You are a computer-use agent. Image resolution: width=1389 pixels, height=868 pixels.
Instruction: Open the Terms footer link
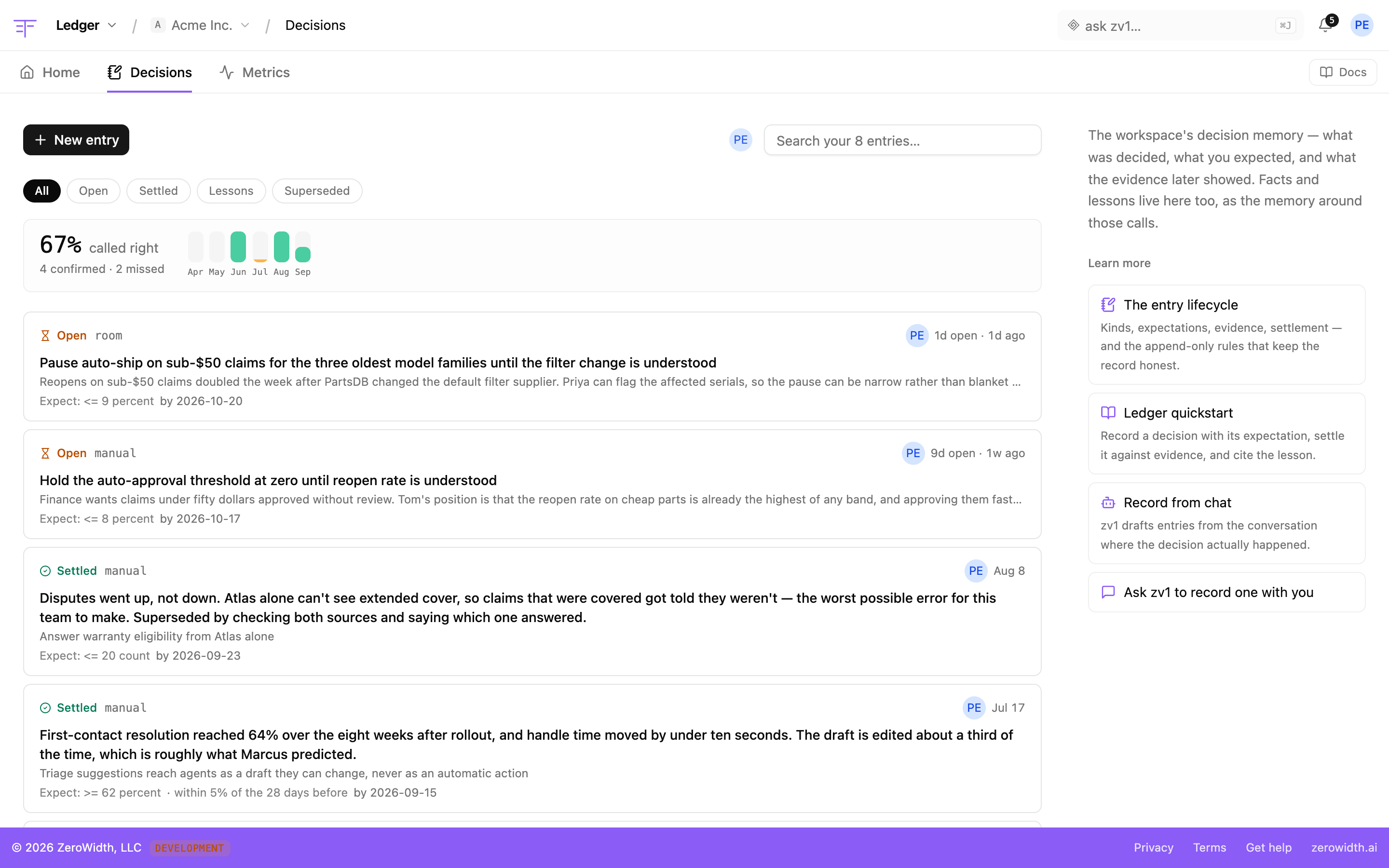[x=1210, y=847]
